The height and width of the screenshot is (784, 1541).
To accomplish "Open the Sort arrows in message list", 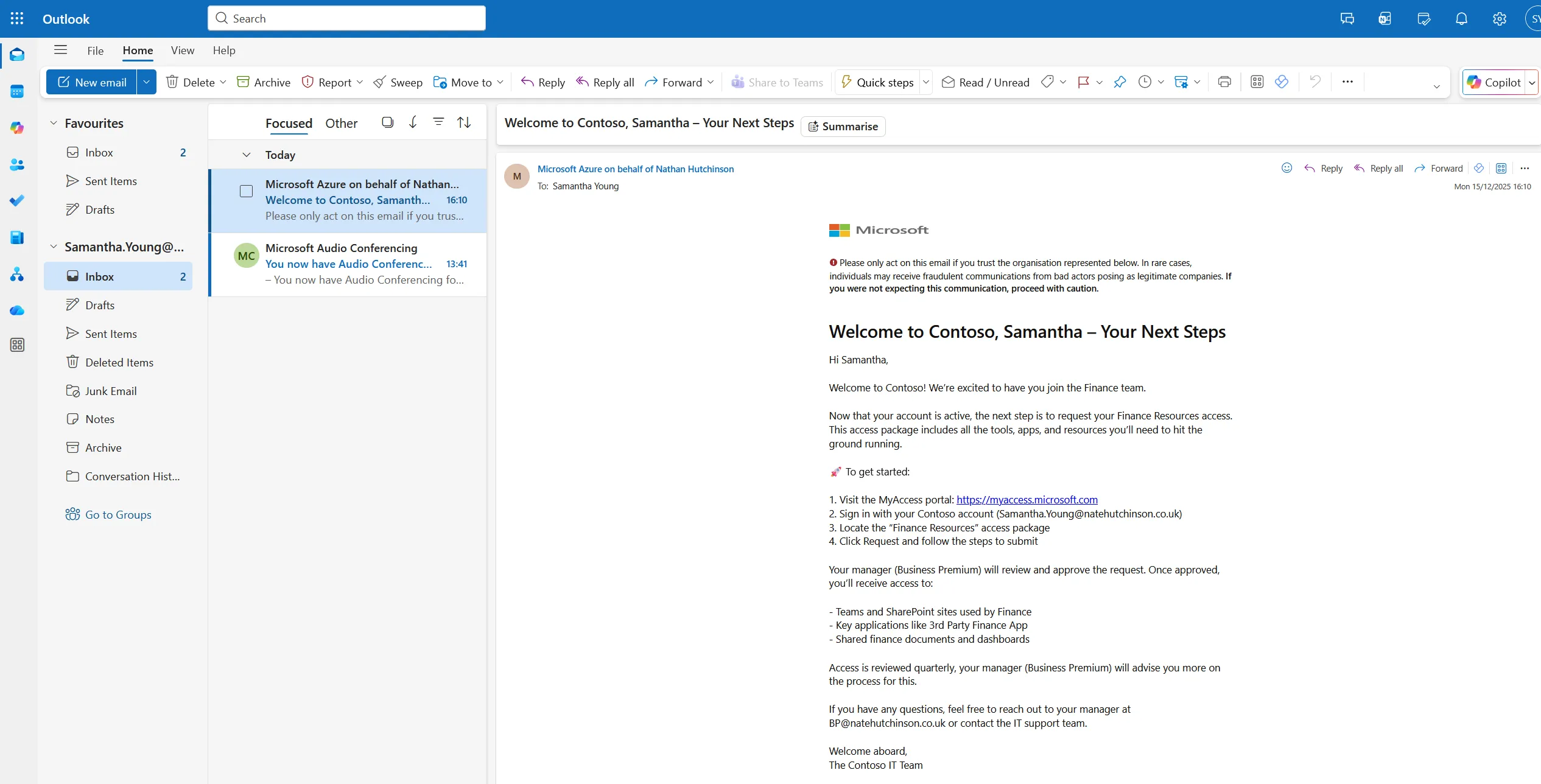I will [x=464, y=122].
